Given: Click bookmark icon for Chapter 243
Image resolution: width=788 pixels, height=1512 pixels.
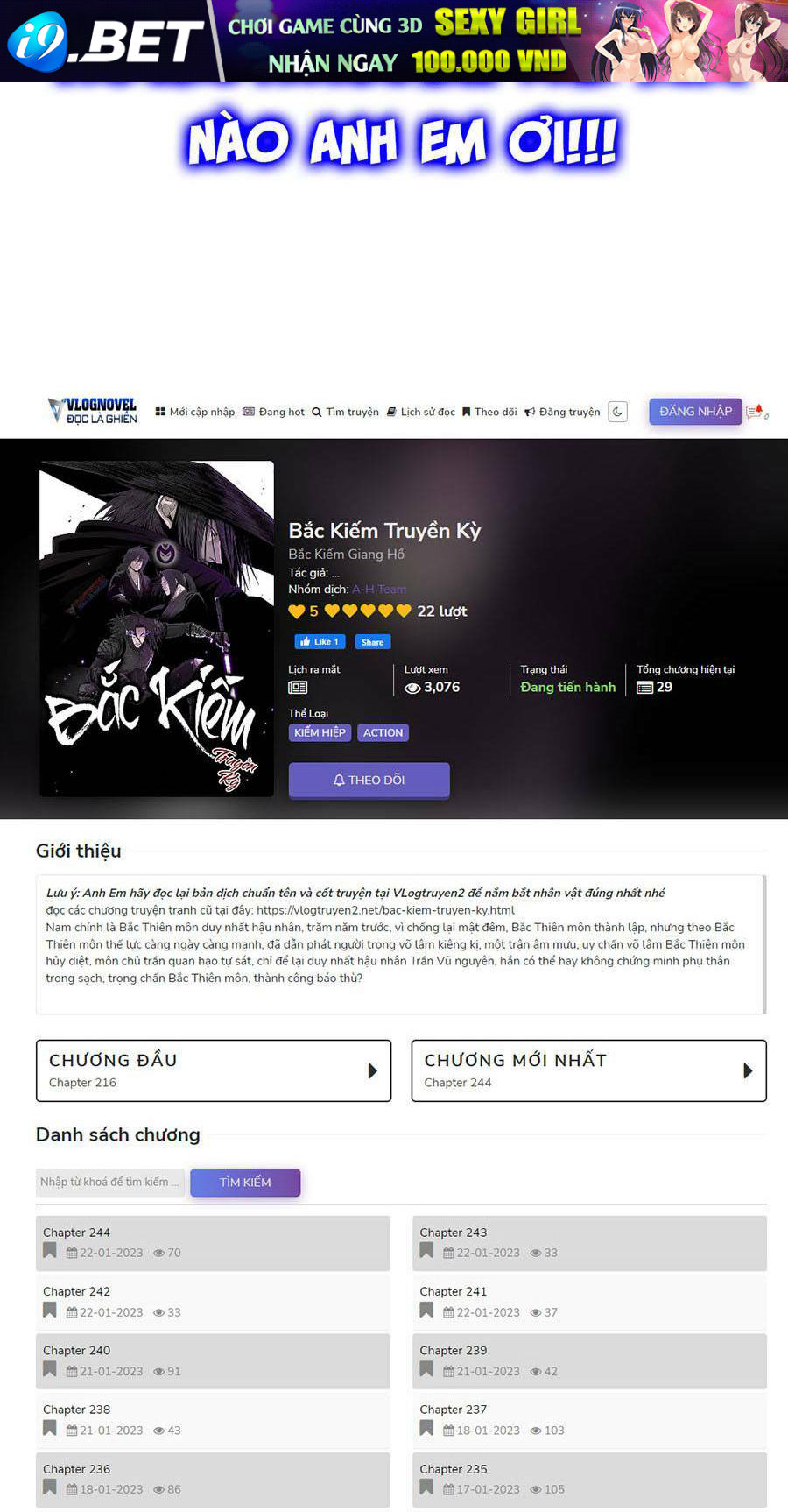Looking at the screenshot, I should pos(426,1251).
